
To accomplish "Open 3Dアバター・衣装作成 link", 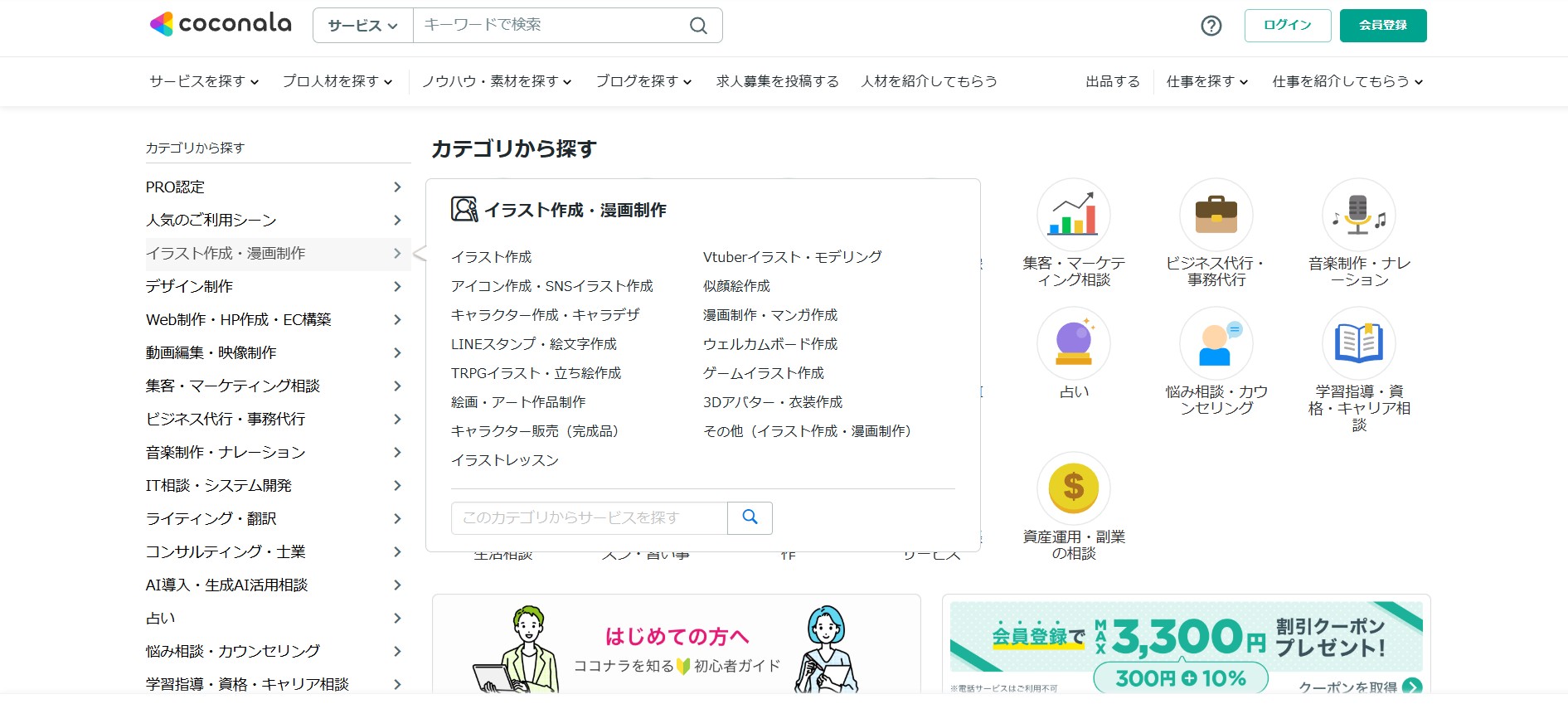I will tap(773, 402).
